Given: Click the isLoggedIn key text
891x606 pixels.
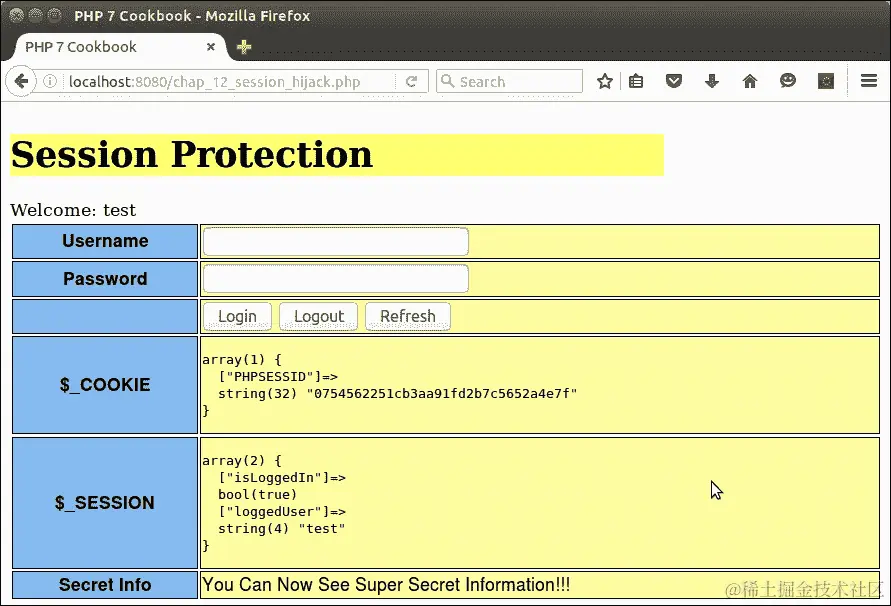Looking at the screenshot, I should click(282, 478).
